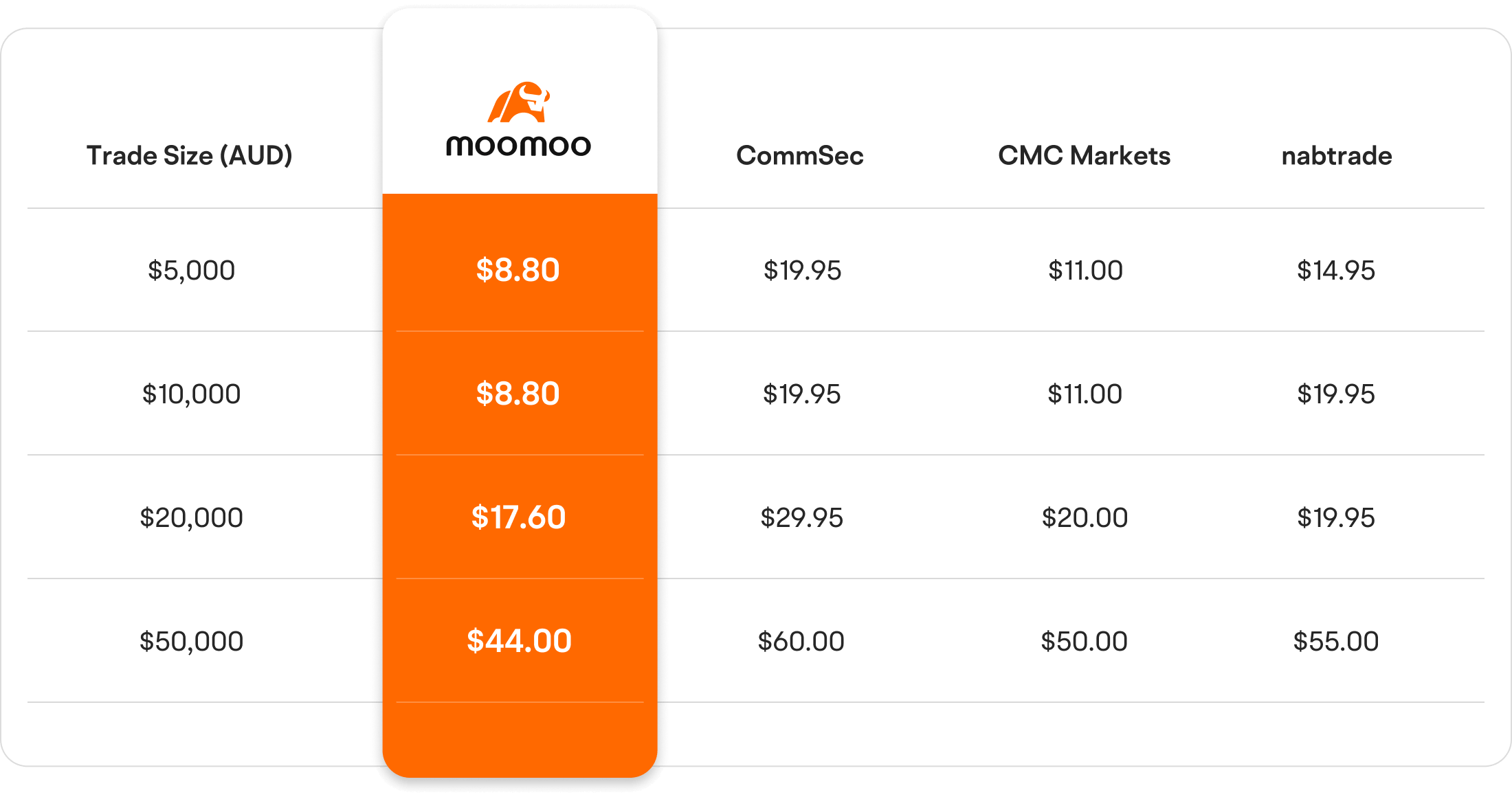Image resolution: width=1512 pixels, height=797 pixels.
Task: Click CMC Markets' $20.00 fee value
Action: point(1085,518)
